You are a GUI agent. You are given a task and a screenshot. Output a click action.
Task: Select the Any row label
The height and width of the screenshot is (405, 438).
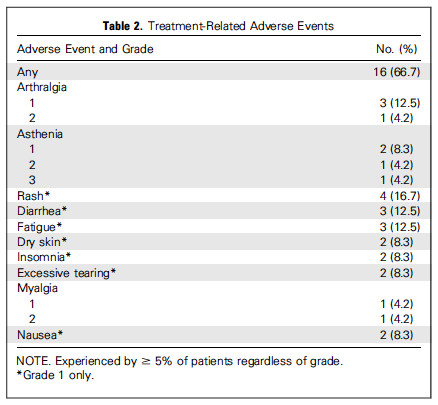(28, 72)
